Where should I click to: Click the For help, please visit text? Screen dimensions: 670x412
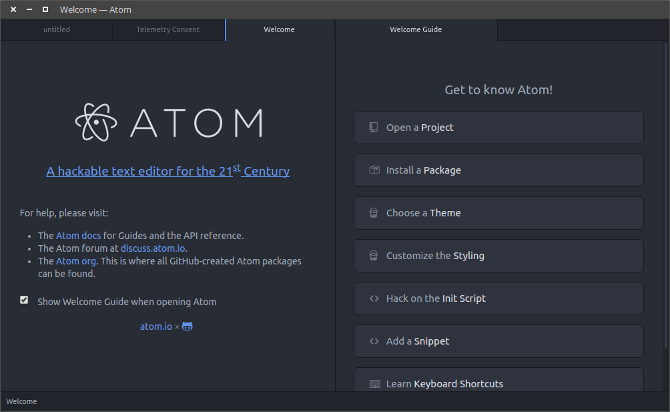(x=64, y=213)
